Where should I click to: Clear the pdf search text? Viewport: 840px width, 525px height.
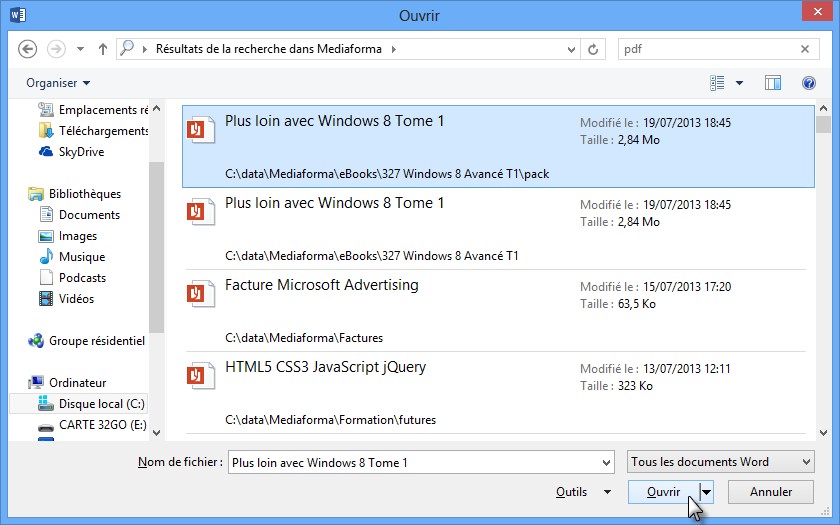point(804,49)
